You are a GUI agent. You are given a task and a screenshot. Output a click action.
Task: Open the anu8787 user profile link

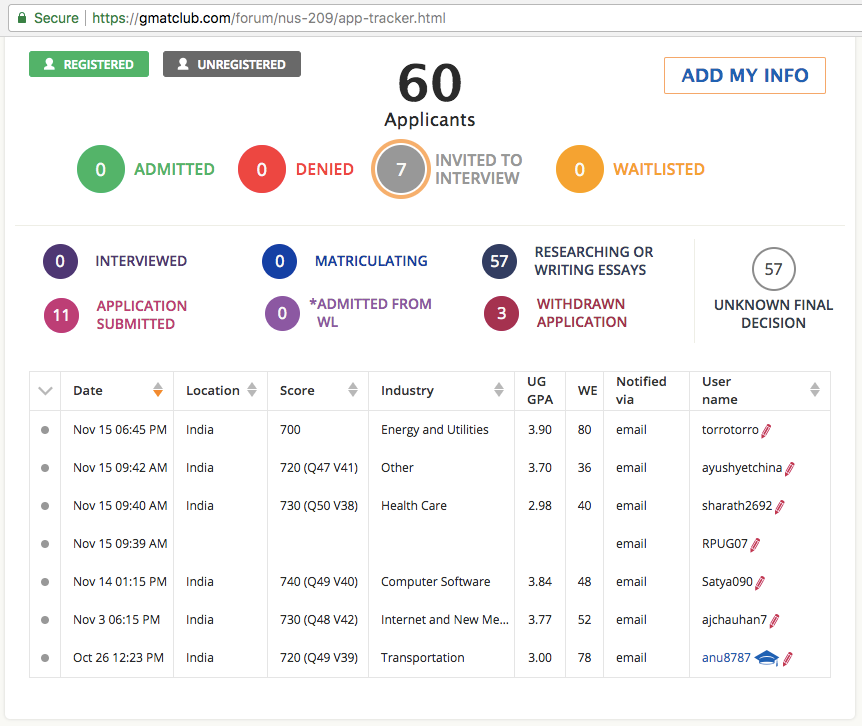tap(725, 658)
